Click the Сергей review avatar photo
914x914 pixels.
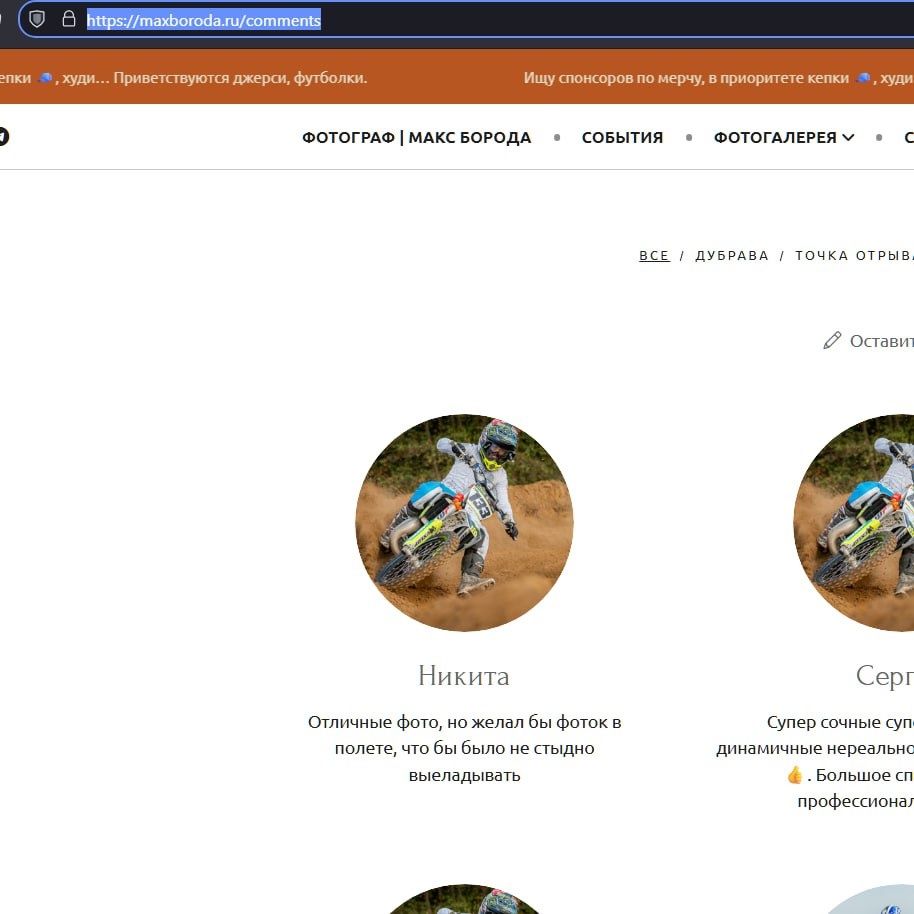coord(853,522)
